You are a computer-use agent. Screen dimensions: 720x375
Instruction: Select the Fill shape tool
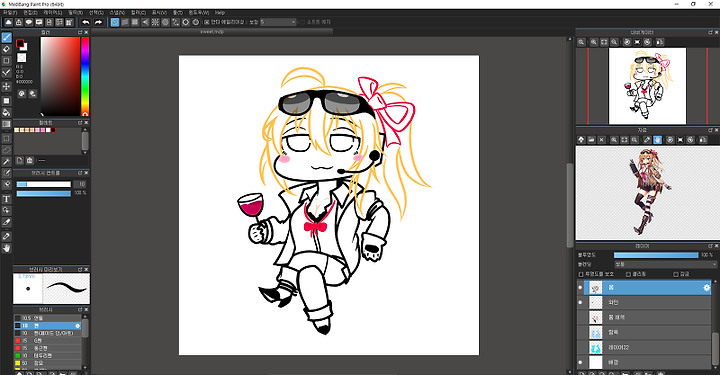point(6,101)
